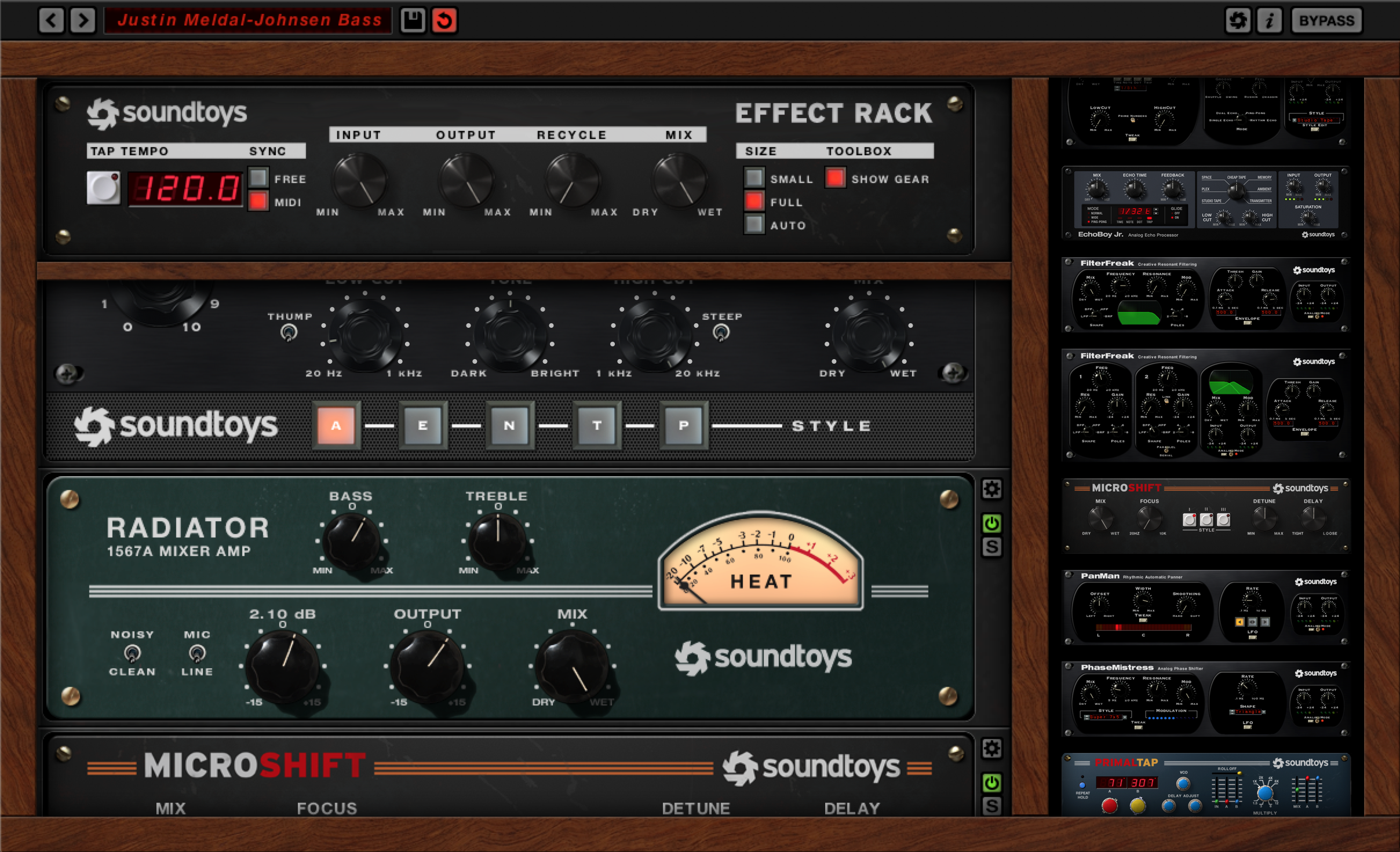This screenshot has width=1400, height=852.
Task: Click the Dark/Bright tone knob
Action: pos(509,335)
